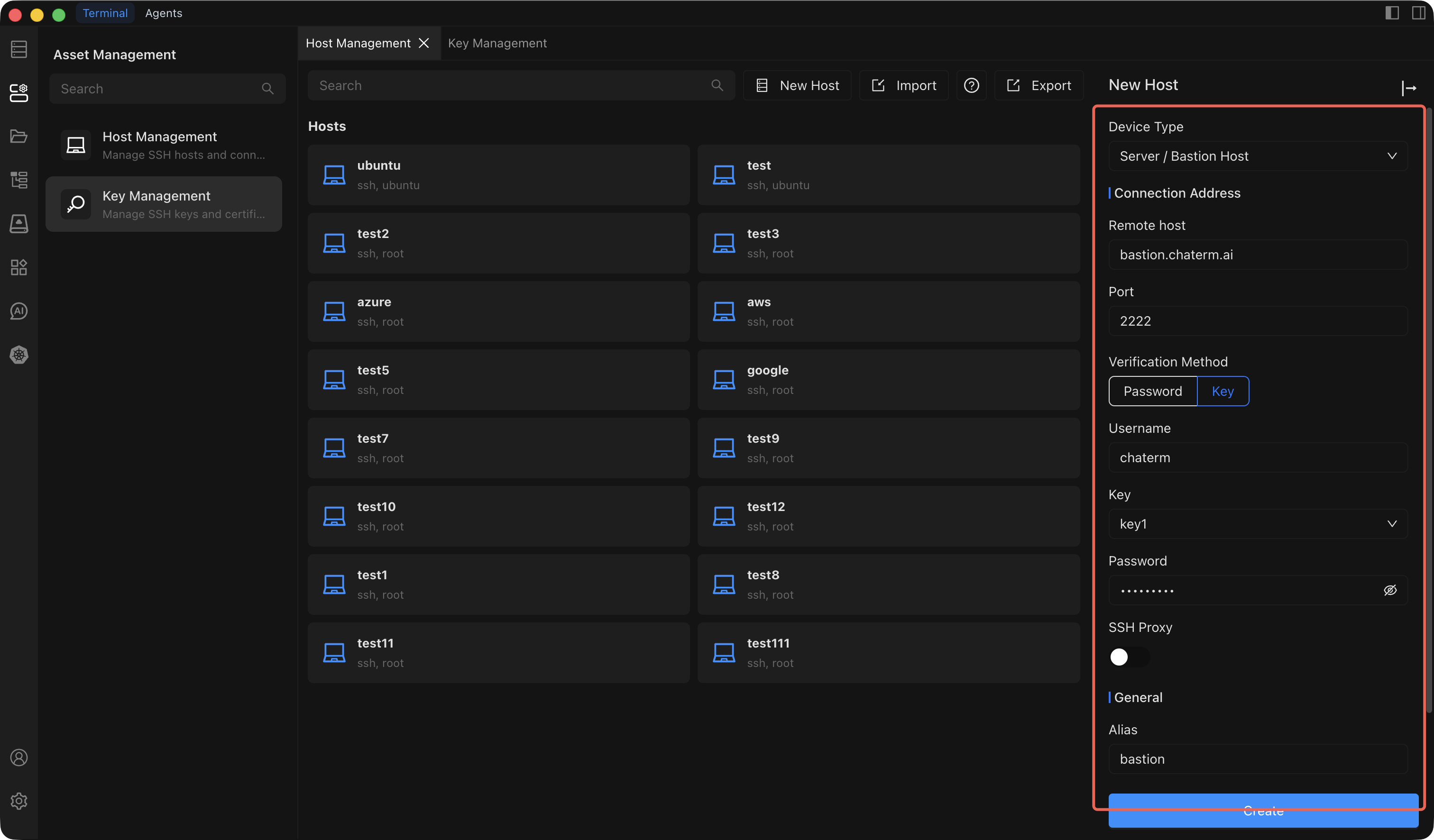Open user profile icon in sidebar
The image size is (1434, 840).
[19, 758]
